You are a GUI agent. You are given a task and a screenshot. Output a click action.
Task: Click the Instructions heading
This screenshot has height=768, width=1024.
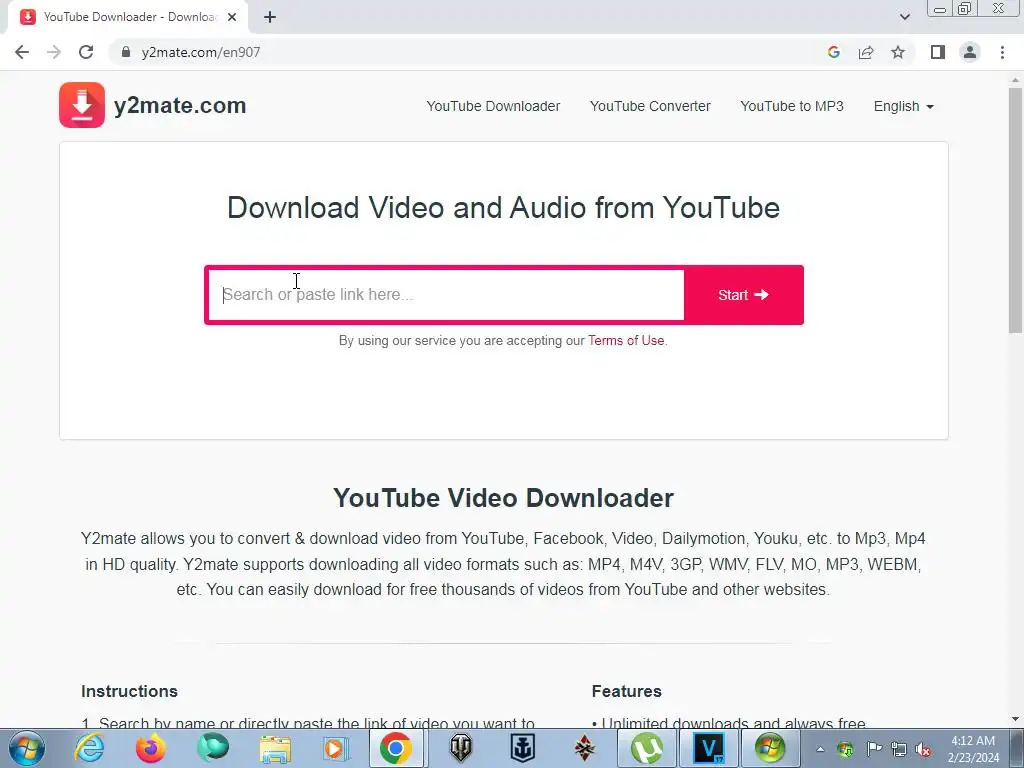tap(129, 691)
